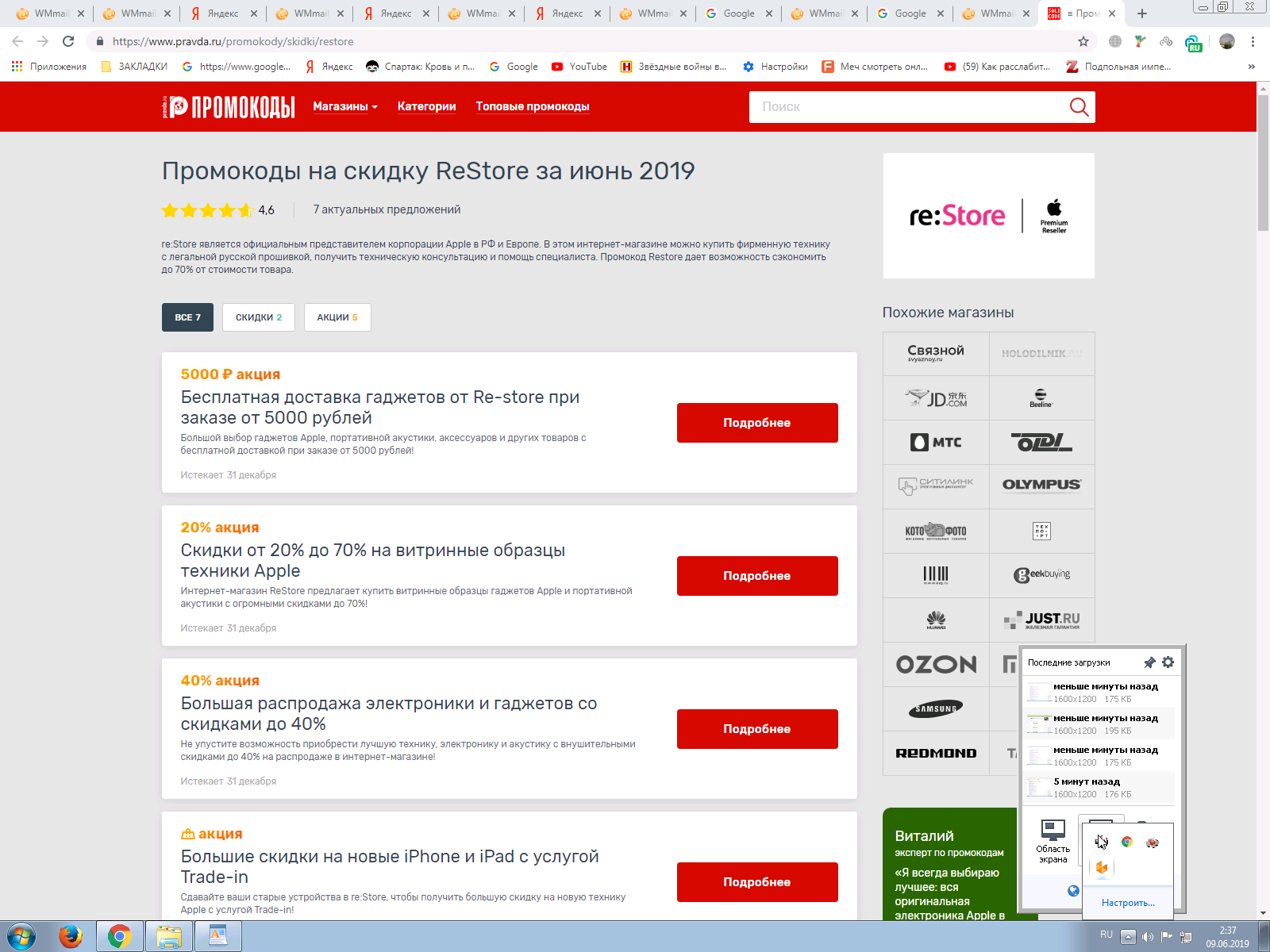1270x952 pixels.
Task: Switch to the first Google browser tab
Action: click(x=739, y=13)
